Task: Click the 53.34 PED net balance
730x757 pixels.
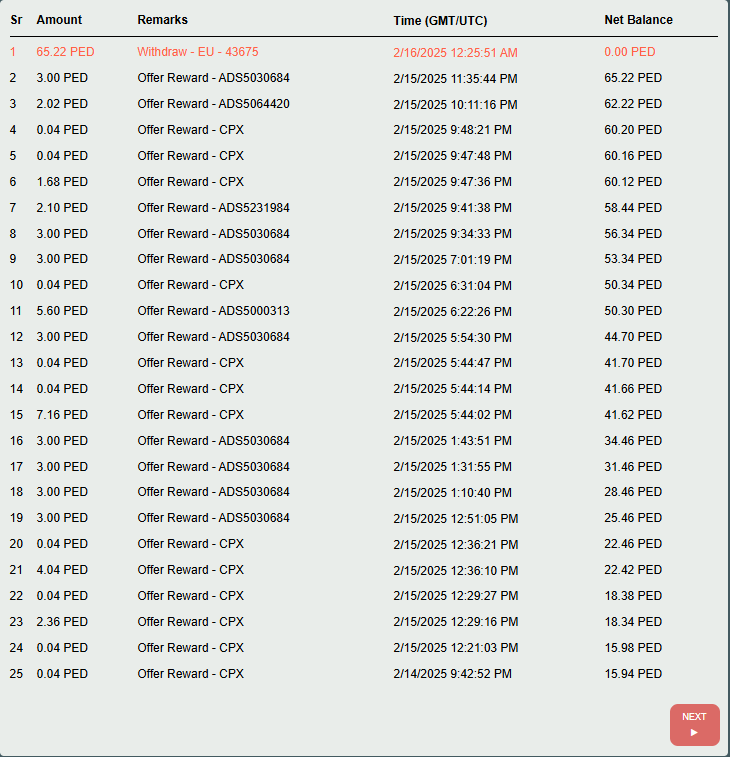Action: click(x=632, y=259)
